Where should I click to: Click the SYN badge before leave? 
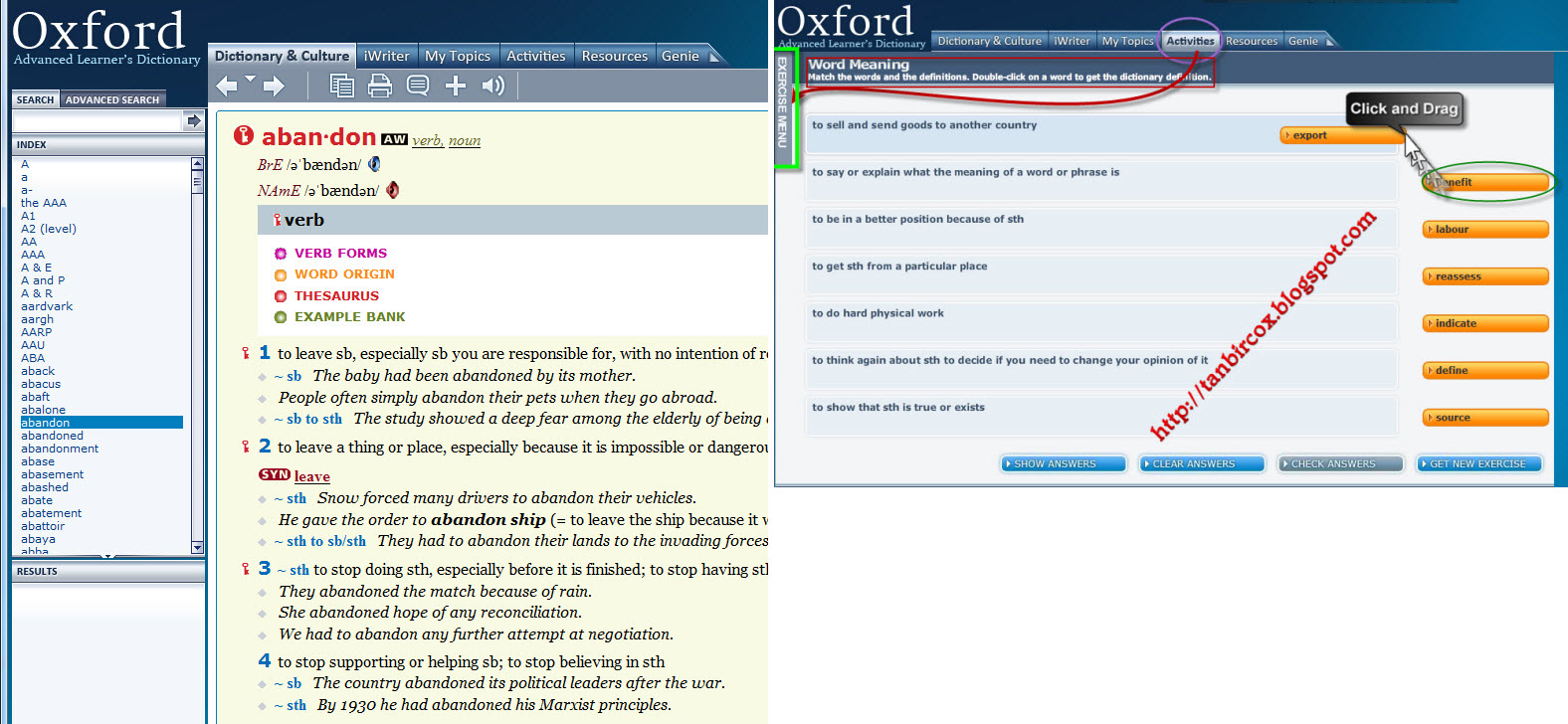(x=275, y=475)
